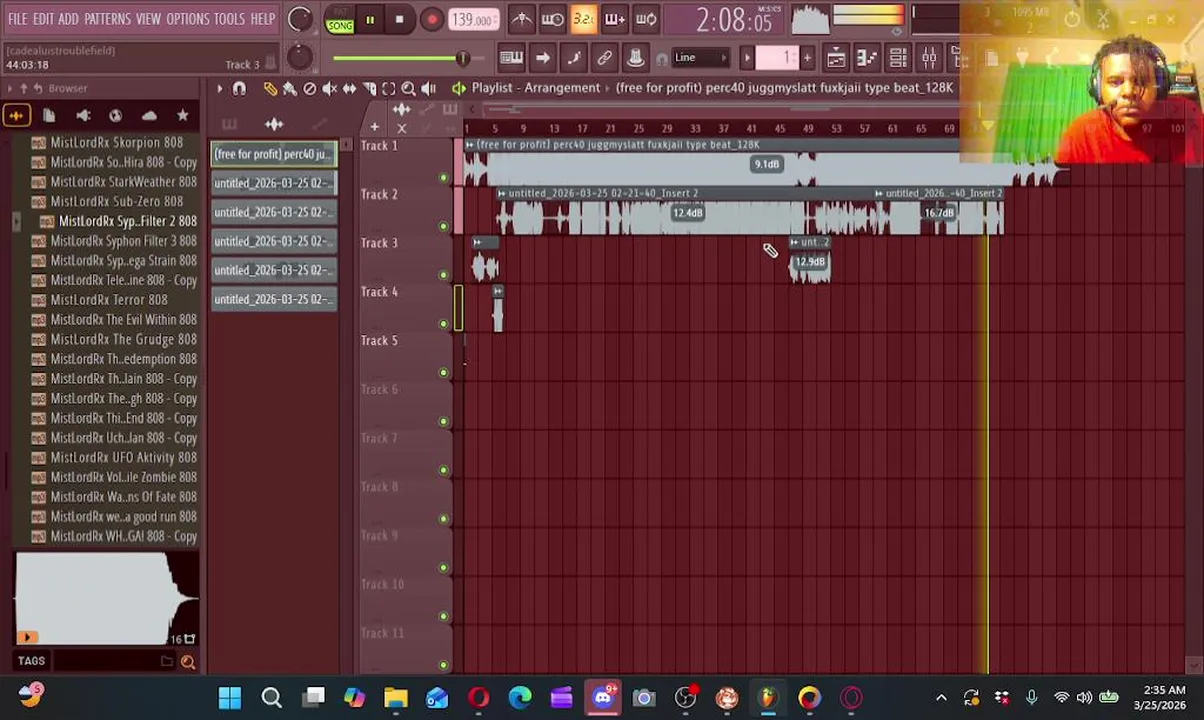Expand the Browser options arrow
The height and width of the screenshot is (720, 1204).
pos(9,89)
